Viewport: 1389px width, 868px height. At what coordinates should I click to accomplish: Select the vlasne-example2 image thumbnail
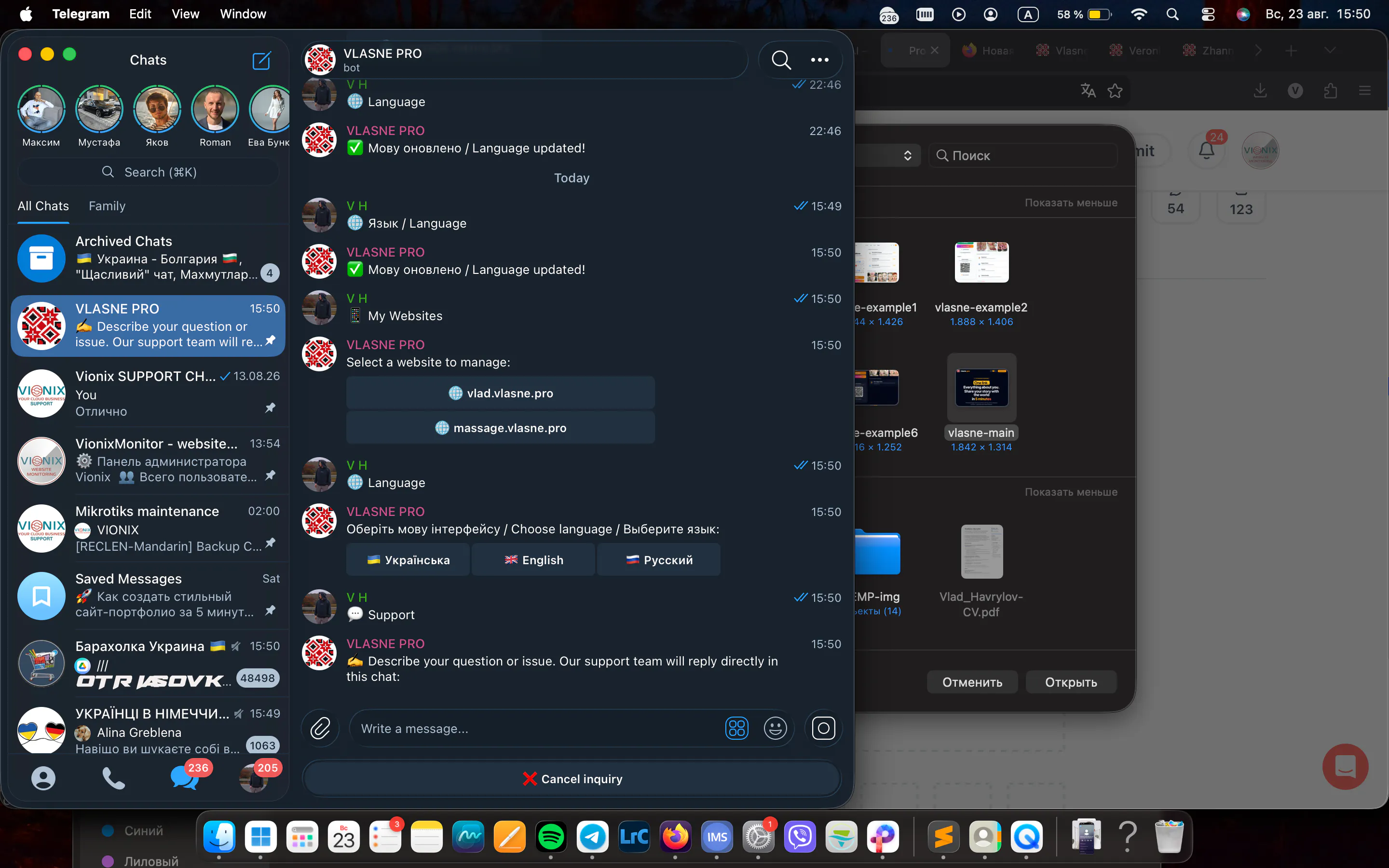click(981, 262)
